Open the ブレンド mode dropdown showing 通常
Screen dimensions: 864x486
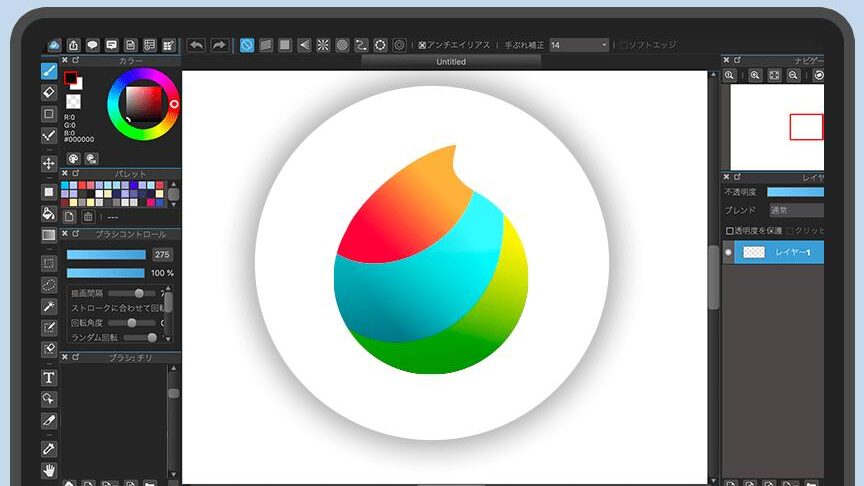click(796, 210)
